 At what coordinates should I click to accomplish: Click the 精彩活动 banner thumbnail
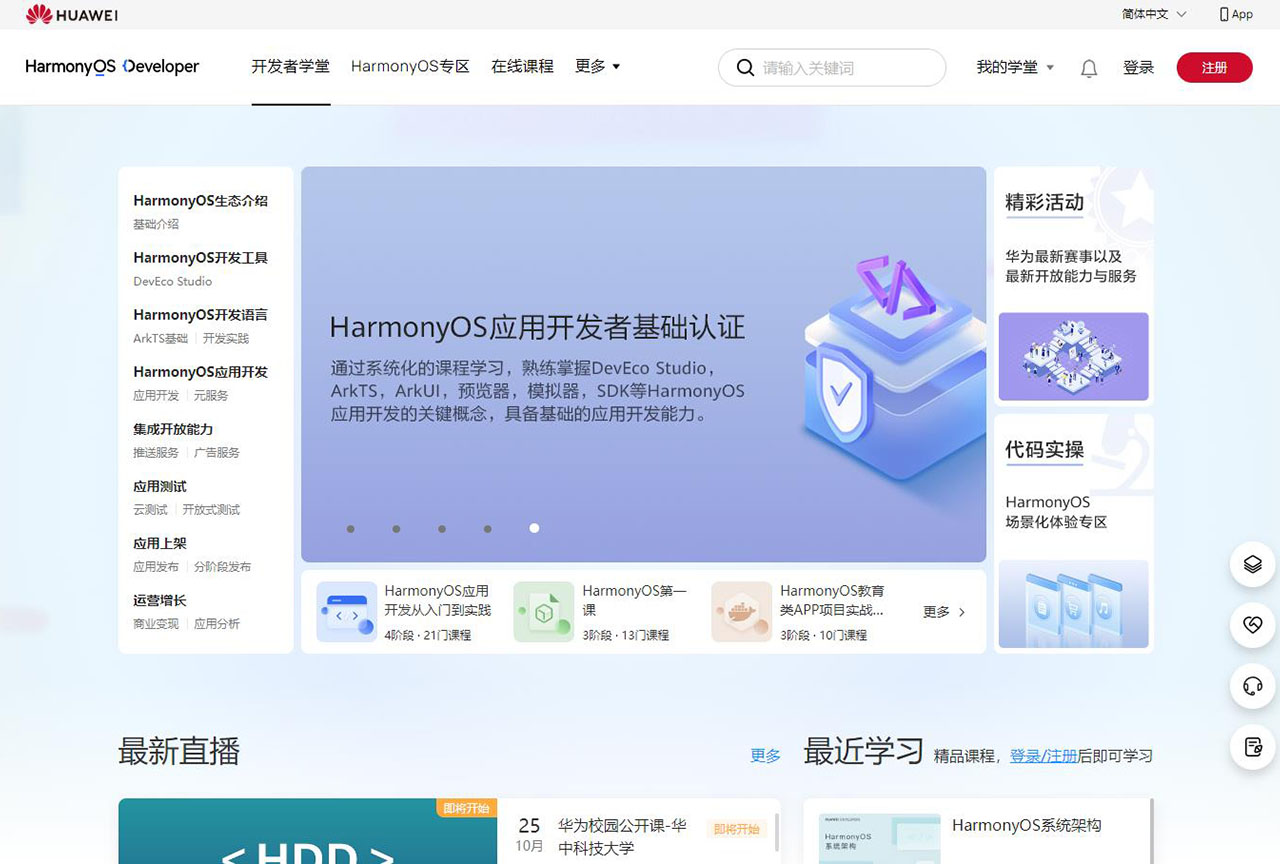click(1073, 356)
